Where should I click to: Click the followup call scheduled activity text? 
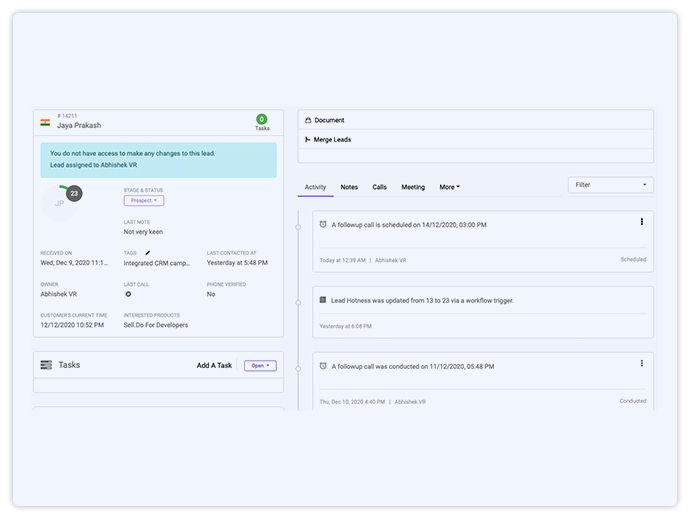[x=409, y=225]
